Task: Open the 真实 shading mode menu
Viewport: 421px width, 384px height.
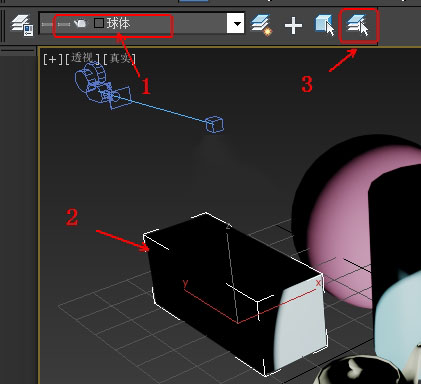Action: tap(119, 59)
